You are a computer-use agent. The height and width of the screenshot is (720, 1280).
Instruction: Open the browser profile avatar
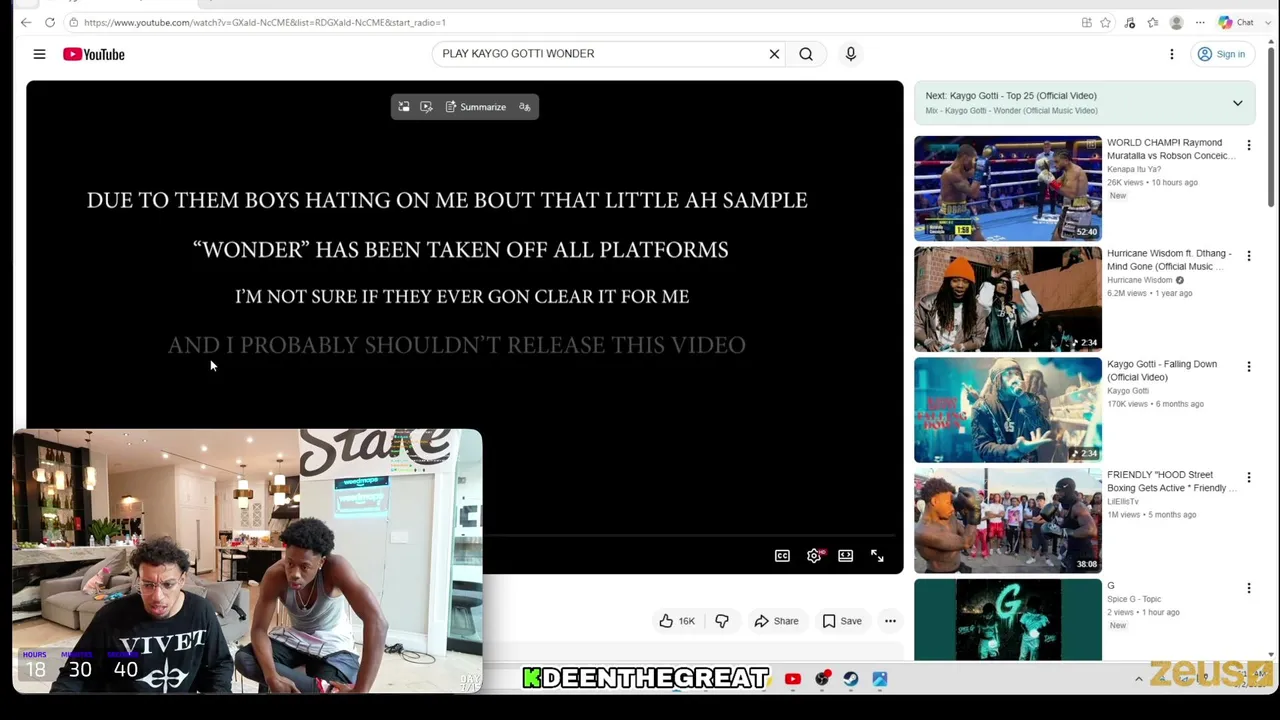(1176, 22)
